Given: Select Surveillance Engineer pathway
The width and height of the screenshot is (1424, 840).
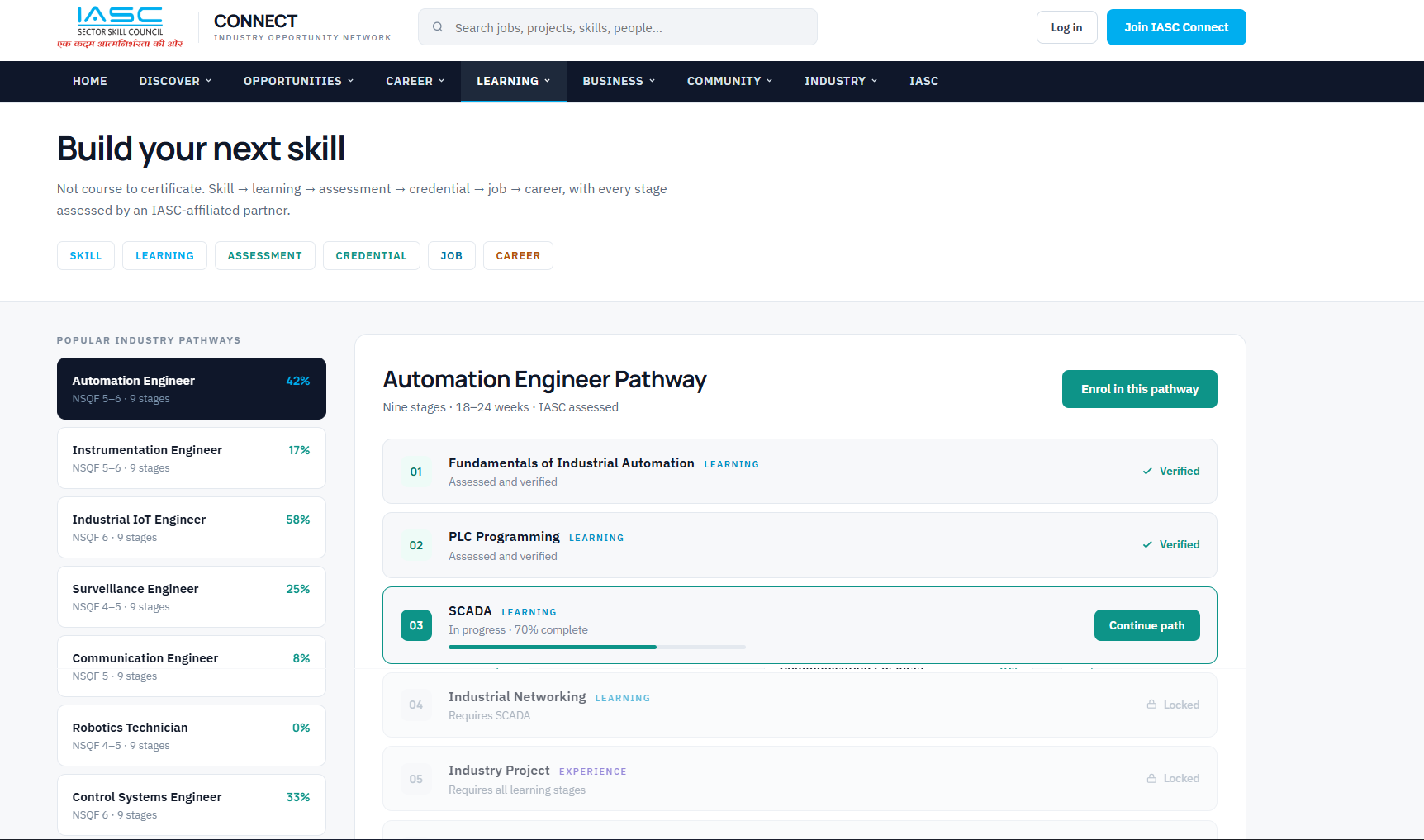Looking at the screenshot, I should click(192, 596).
